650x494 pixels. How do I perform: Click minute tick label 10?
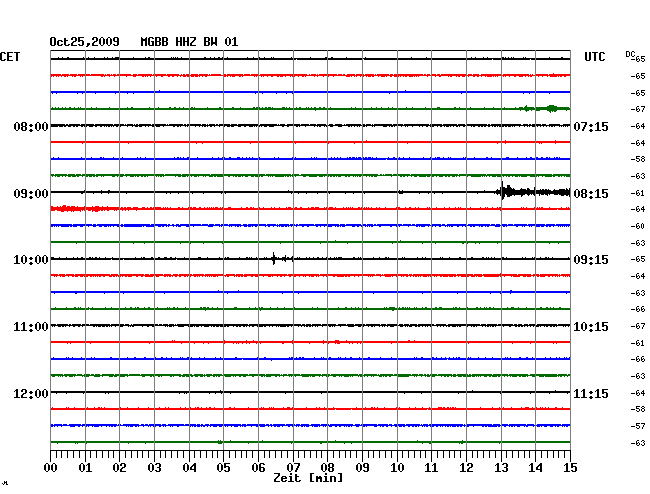click(397, 468)
